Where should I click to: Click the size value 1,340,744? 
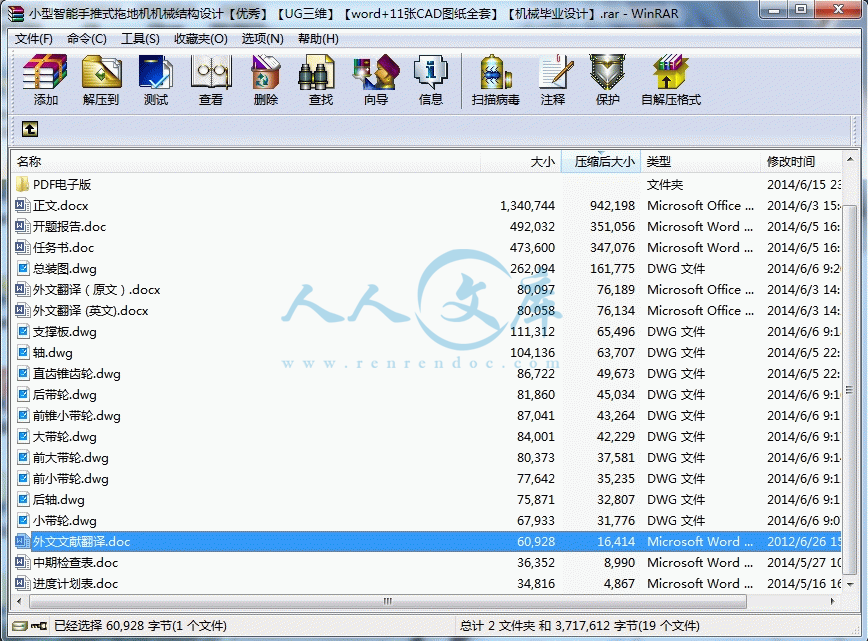[528, 205]
